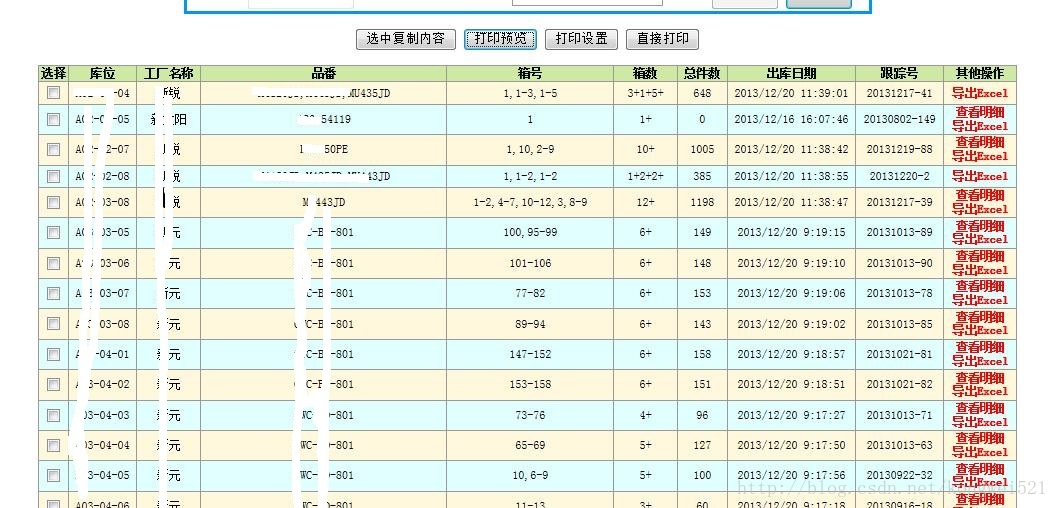The width and height of the screenshot is (1058, 508).
Task: Open 查看明细 for row 20131013-63
Action: [980, 439]
